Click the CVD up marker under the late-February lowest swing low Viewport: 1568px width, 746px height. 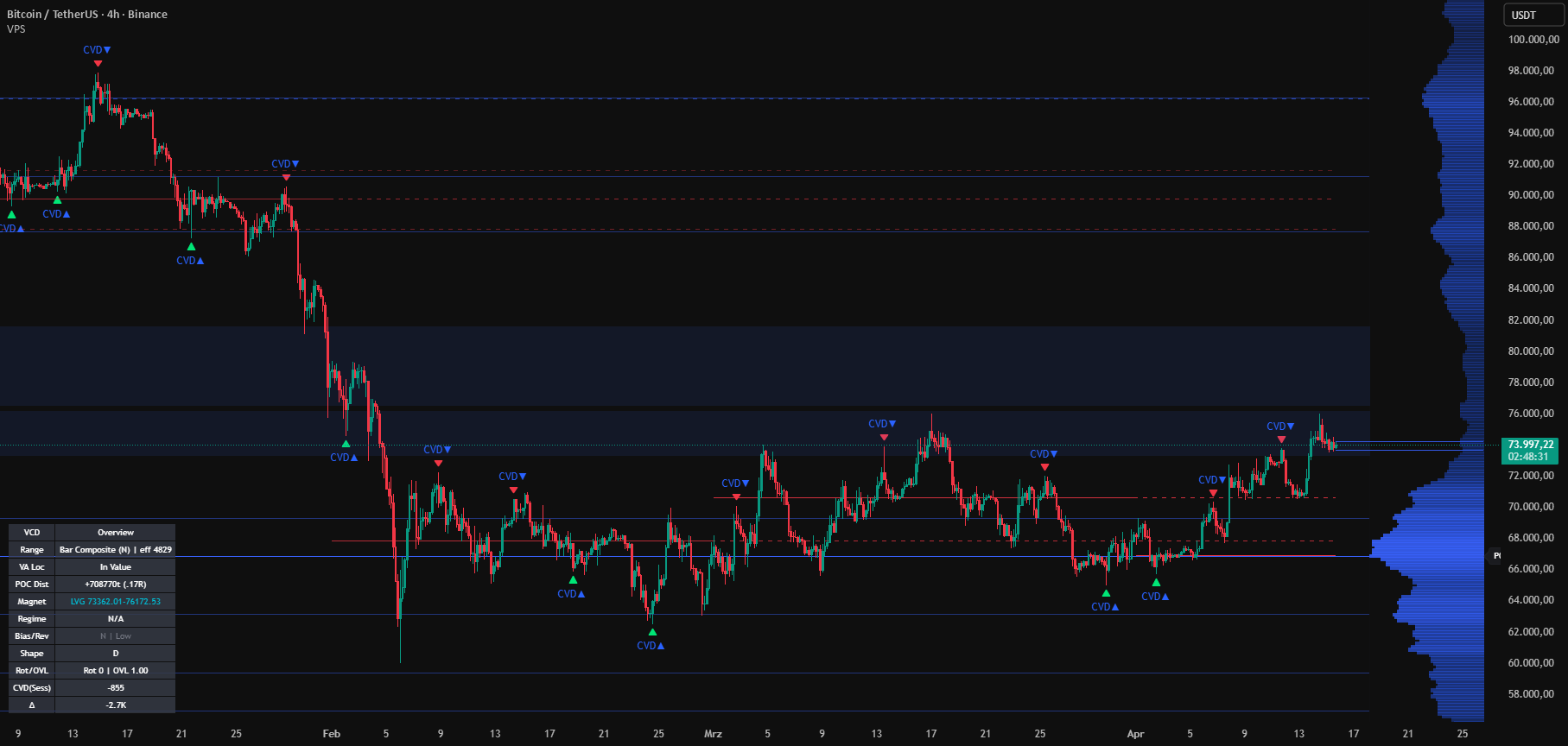pyautogui.click(x=651, y=646)
